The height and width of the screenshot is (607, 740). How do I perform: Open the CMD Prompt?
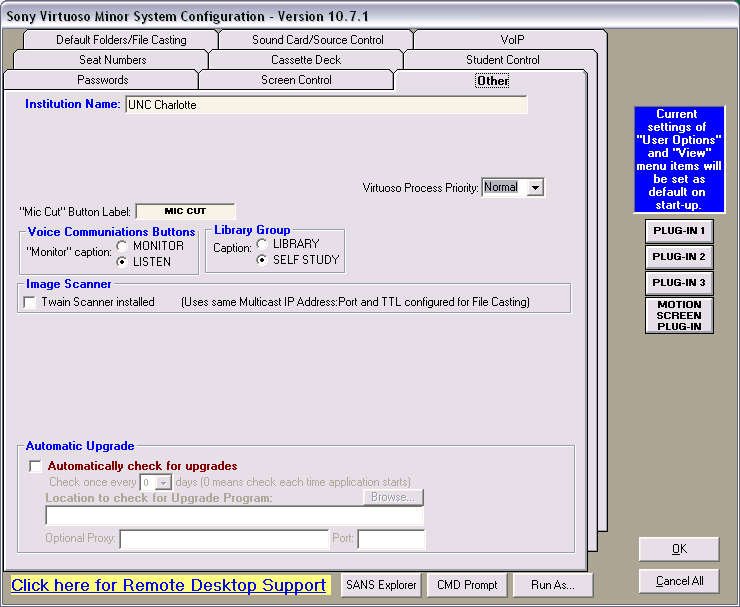coord(468,585)
